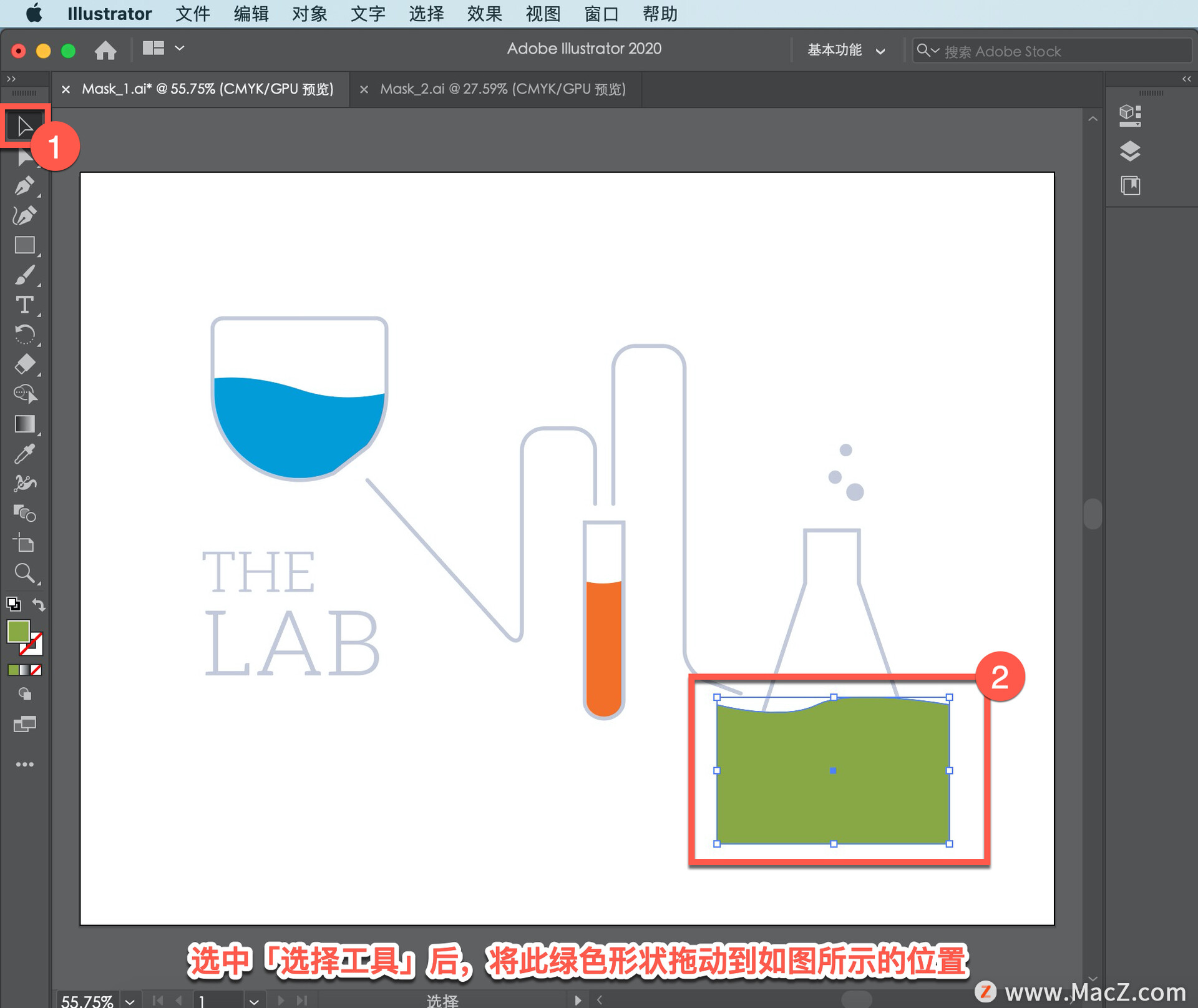1198x1008 pixels.
Task: Open the Libraries panel icon
Action: pos(1130,185)
